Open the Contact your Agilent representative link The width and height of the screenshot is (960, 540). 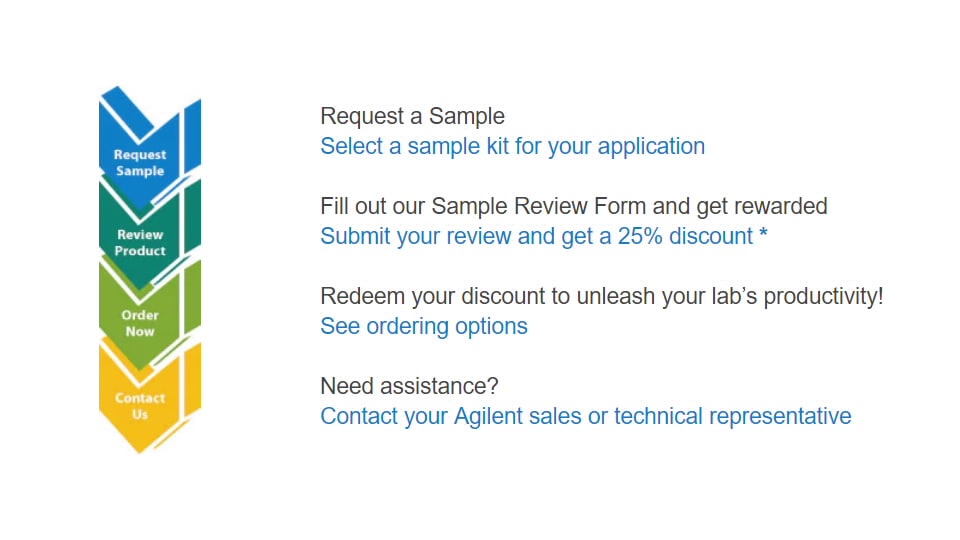click(x=585, y=416)
